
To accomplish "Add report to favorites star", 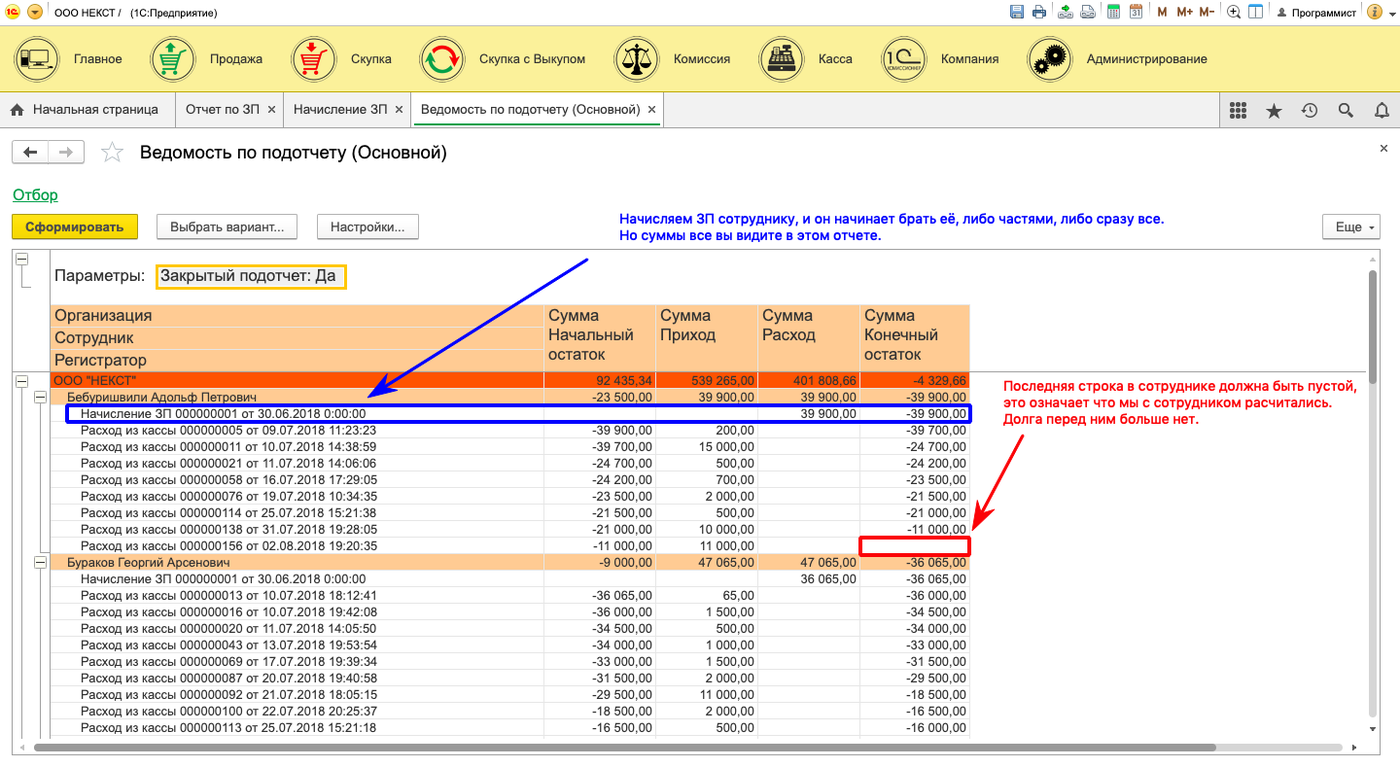I will [x=113, y=152].
